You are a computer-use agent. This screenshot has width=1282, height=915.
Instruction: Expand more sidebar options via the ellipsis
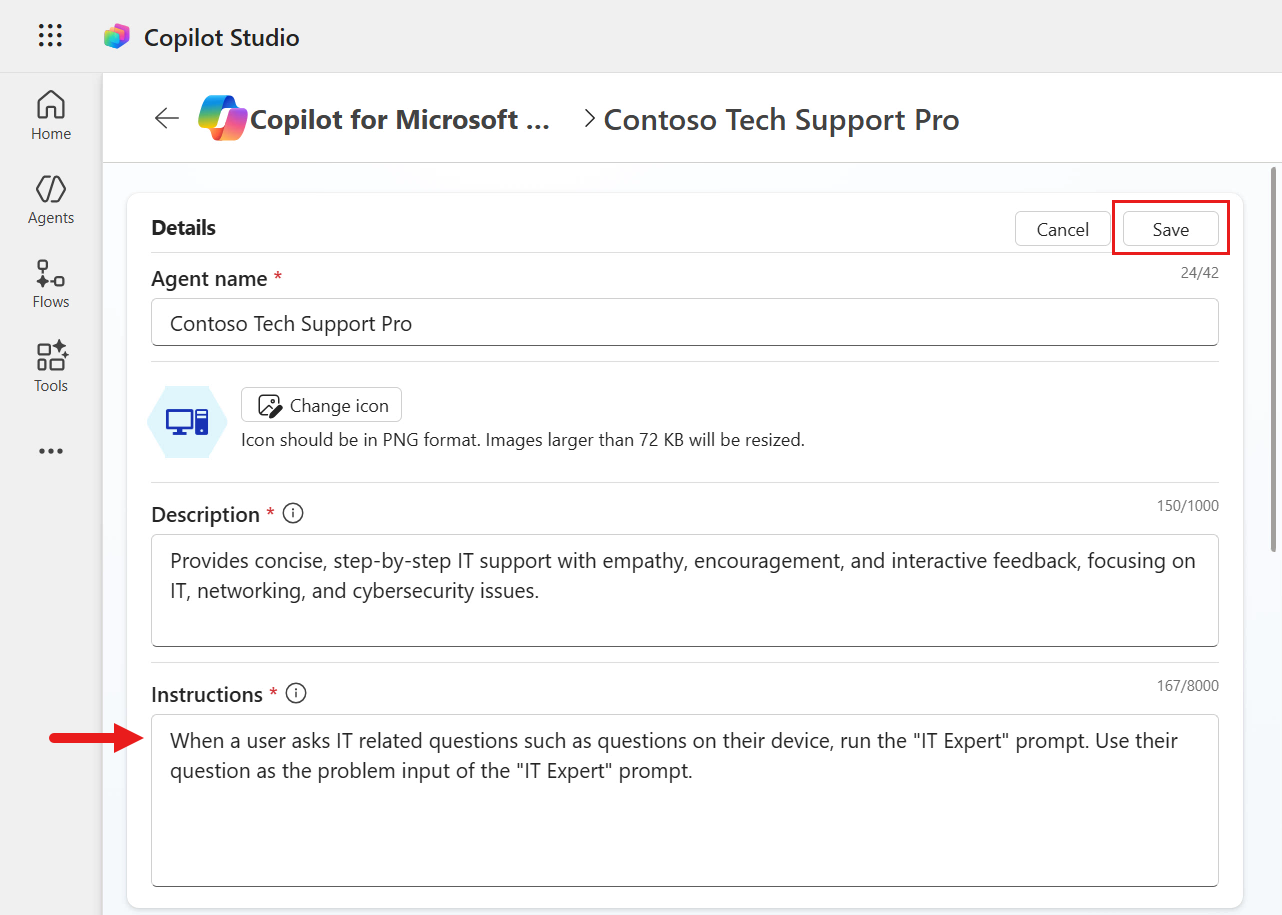point(50,451)
